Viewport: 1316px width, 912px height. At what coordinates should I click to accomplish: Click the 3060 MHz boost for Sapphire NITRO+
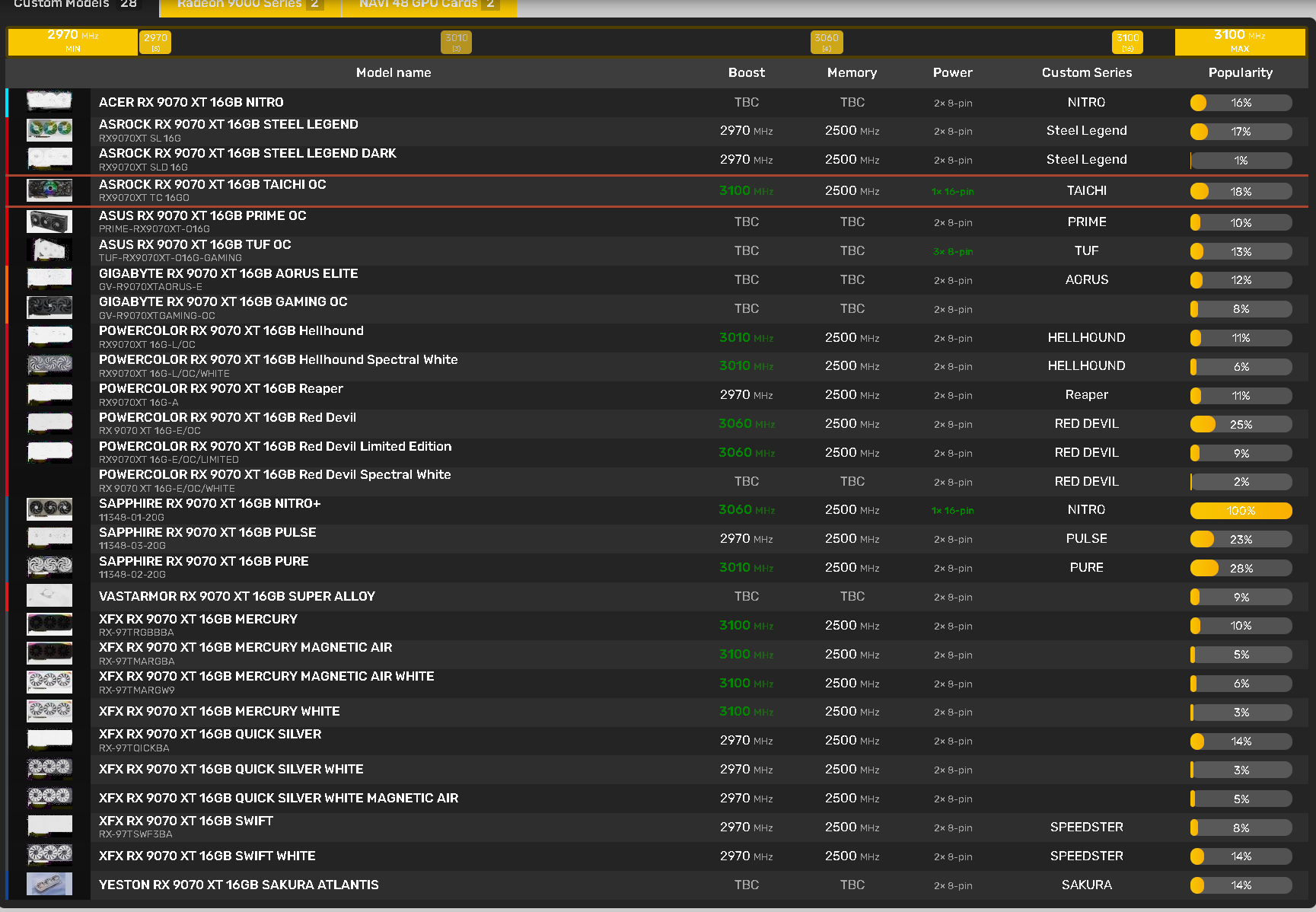point(747,509)
